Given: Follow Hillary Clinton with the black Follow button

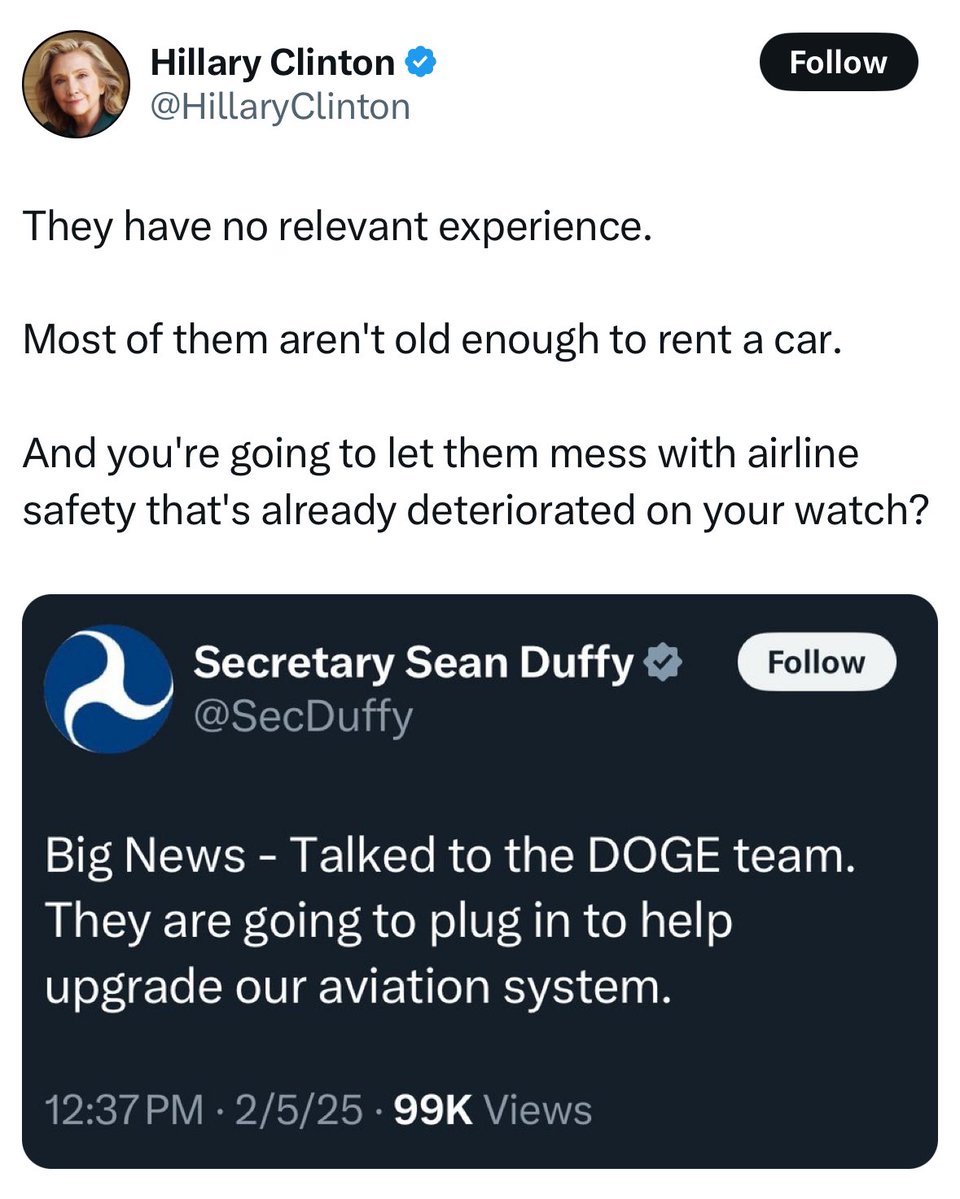Looking at the screenshot, I should click(x=838, y=63).
